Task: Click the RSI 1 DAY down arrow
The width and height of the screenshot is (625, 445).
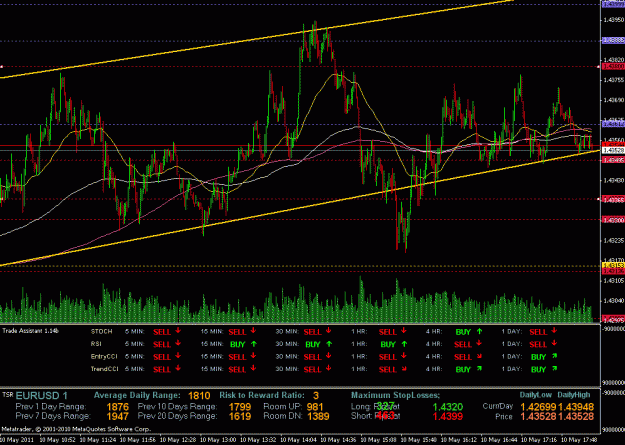Action: click(x=554, y=343)
